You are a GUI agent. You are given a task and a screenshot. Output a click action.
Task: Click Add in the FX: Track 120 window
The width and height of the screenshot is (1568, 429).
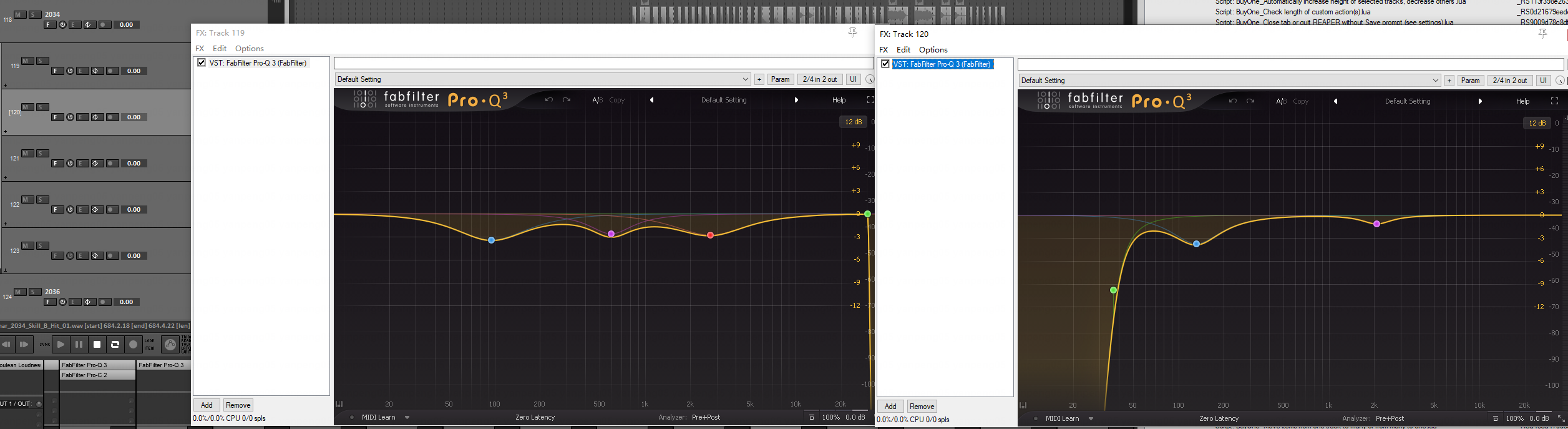[890, 406]
